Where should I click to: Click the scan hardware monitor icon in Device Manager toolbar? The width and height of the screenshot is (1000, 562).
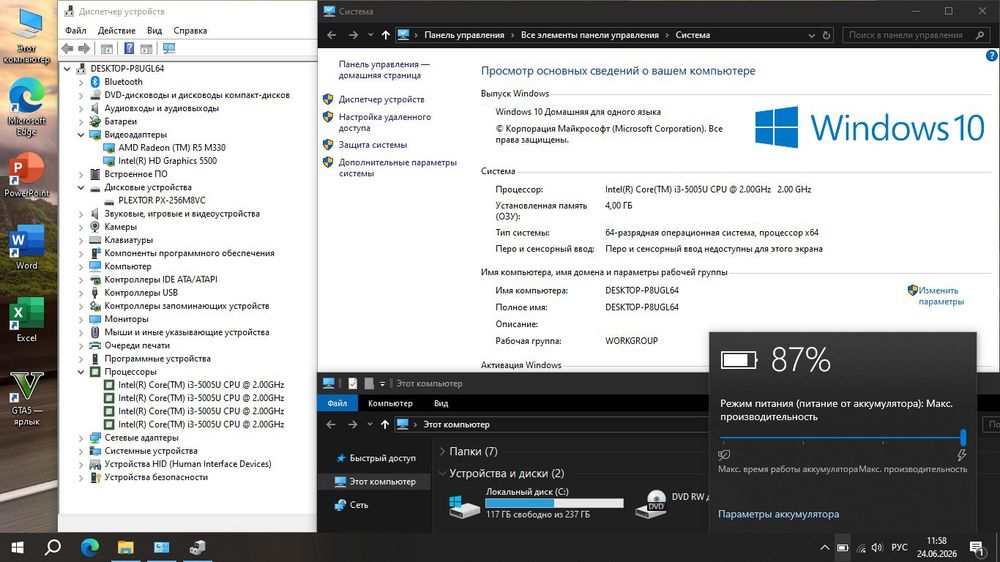(169, 48)
